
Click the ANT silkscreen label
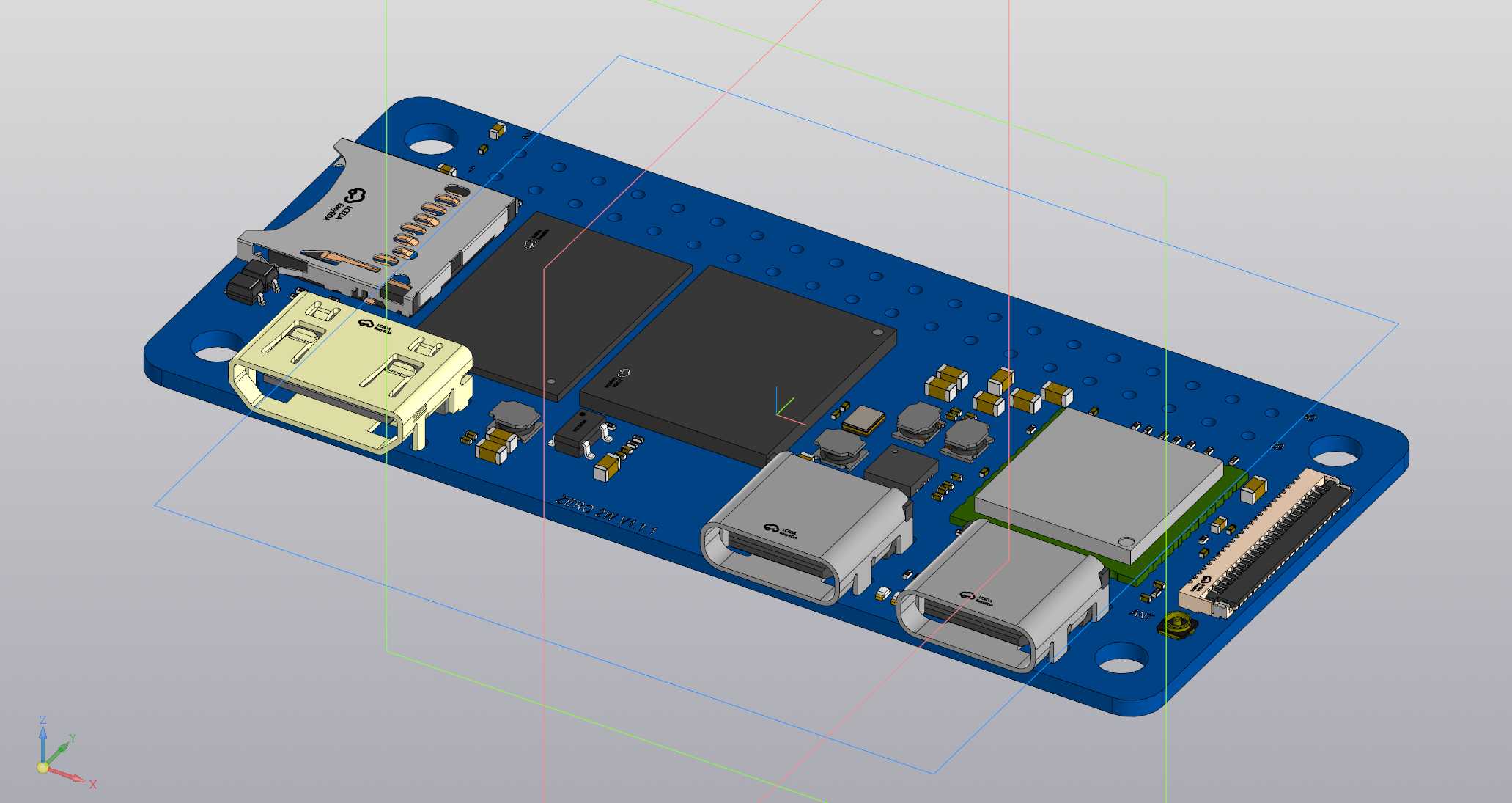[x=1142, y=614]
